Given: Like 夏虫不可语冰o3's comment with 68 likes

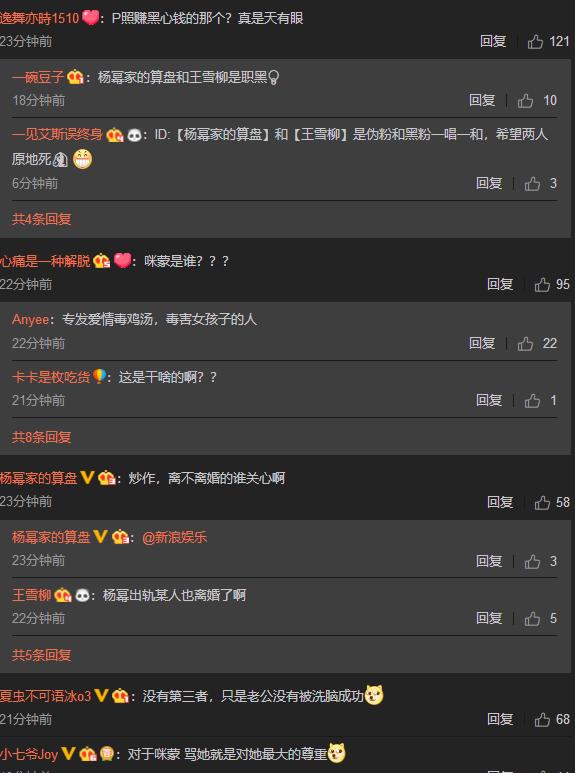Looking at the screenshot, I should click(542, 720).
